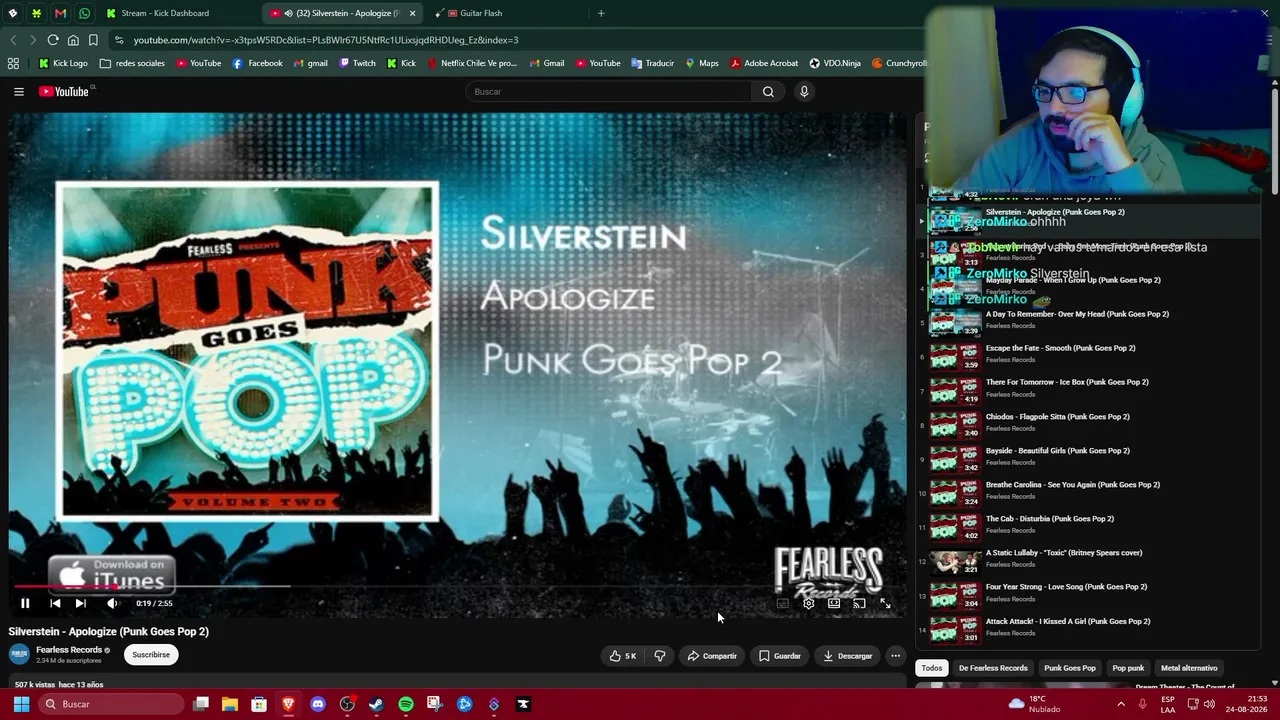The height and width of the screenshot is (720, 1280).
Task: Show hidden system tray icons
Action: (1121, 704)
